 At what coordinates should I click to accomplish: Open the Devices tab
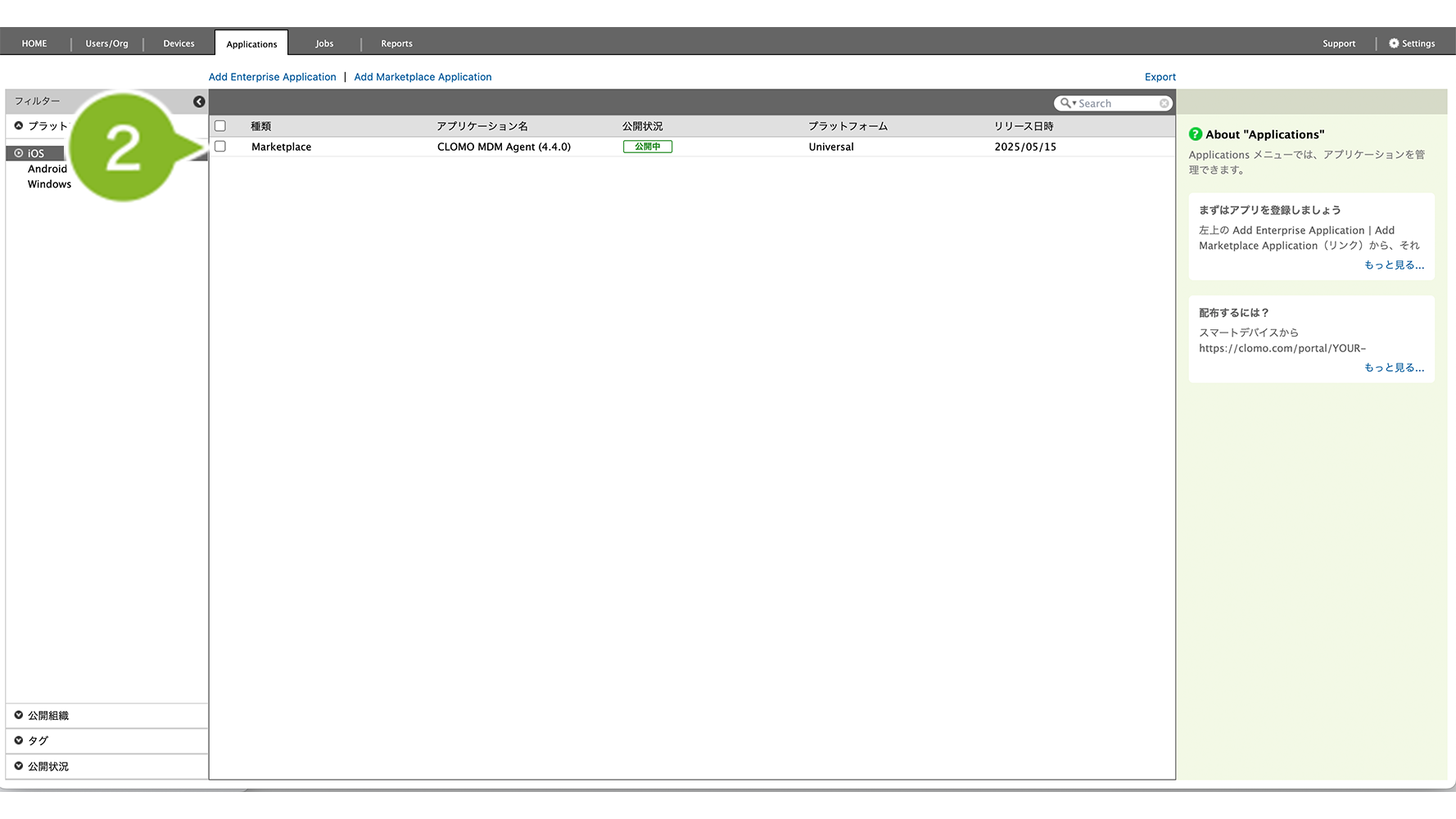[179, 43]
